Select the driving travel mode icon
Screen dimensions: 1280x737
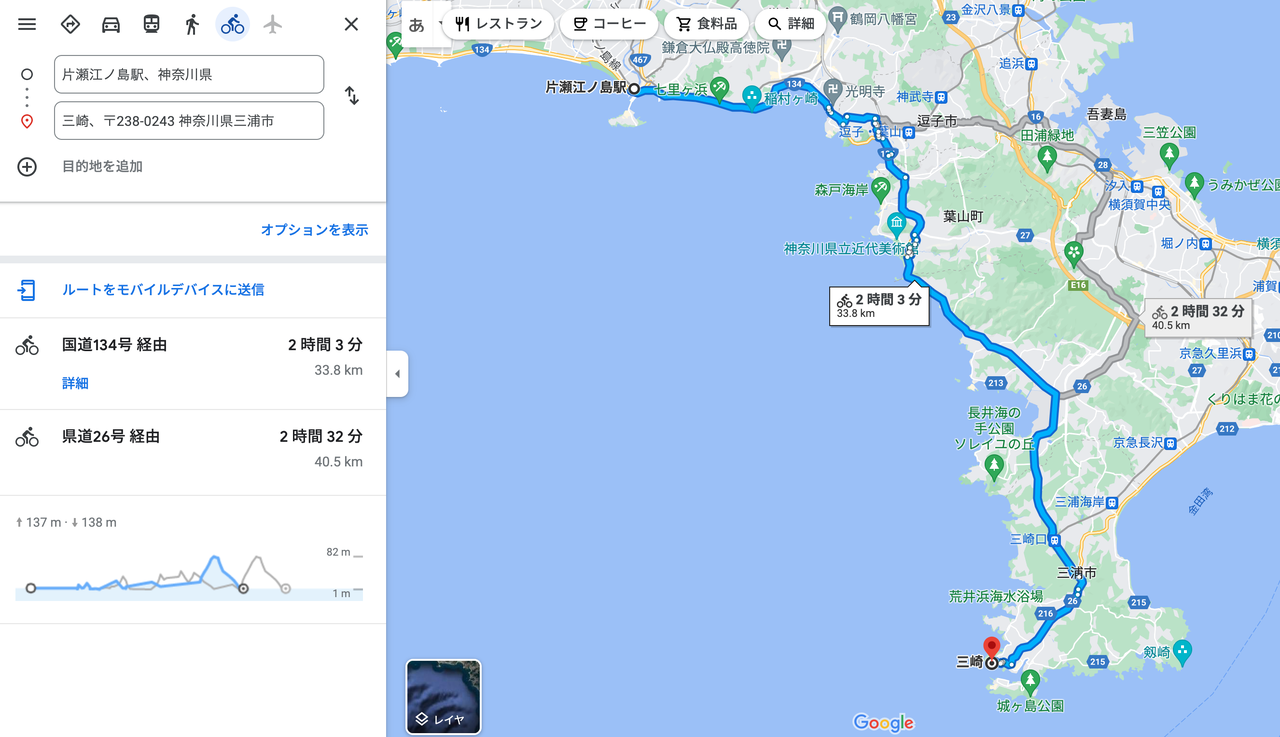[x=111, y=24]
